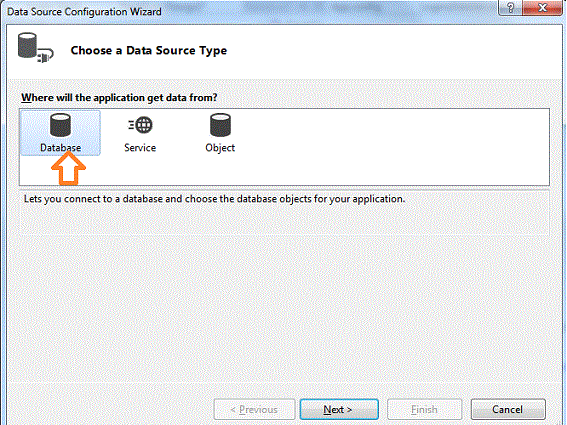Screen dimensions: 567x425
Task: Click the Cancel button
Action: (508, 409)
